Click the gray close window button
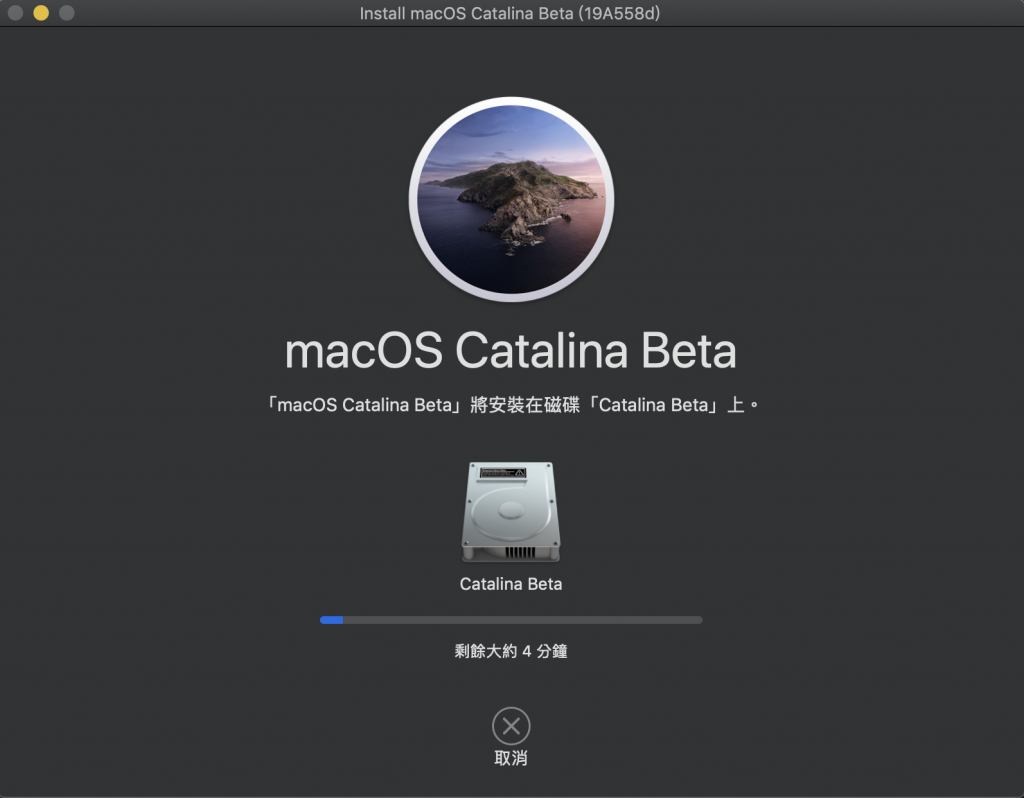The width and height of the screenshot is (1024, 798). [x=15, y=13]
